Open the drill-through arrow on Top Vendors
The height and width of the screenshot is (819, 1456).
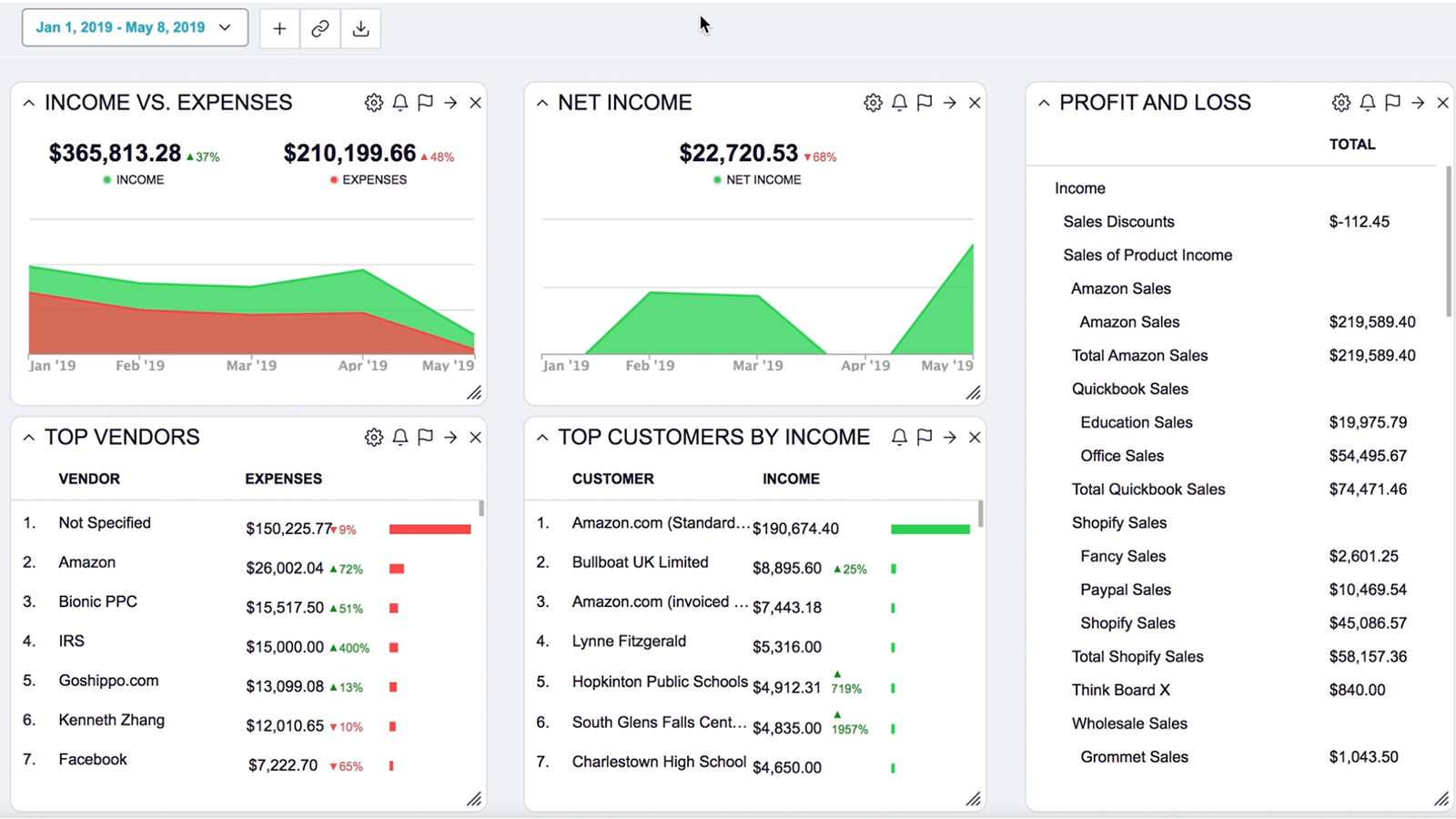click(450, 437)
